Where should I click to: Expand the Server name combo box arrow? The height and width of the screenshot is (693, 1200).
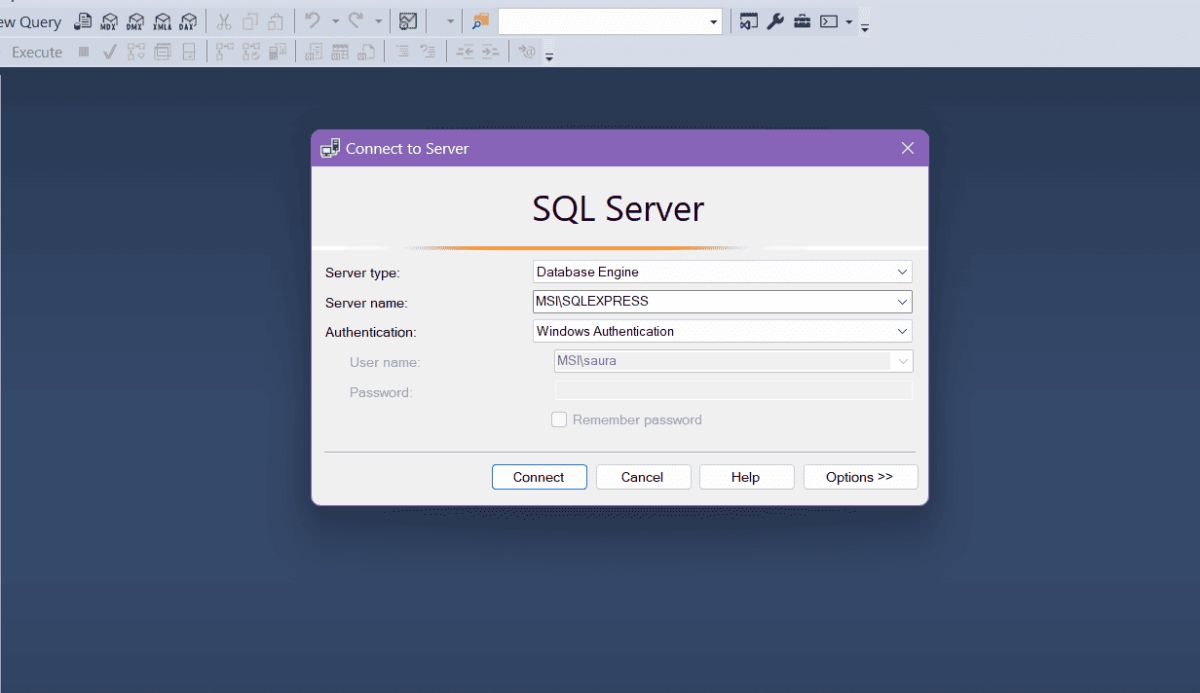click(903, 301)
